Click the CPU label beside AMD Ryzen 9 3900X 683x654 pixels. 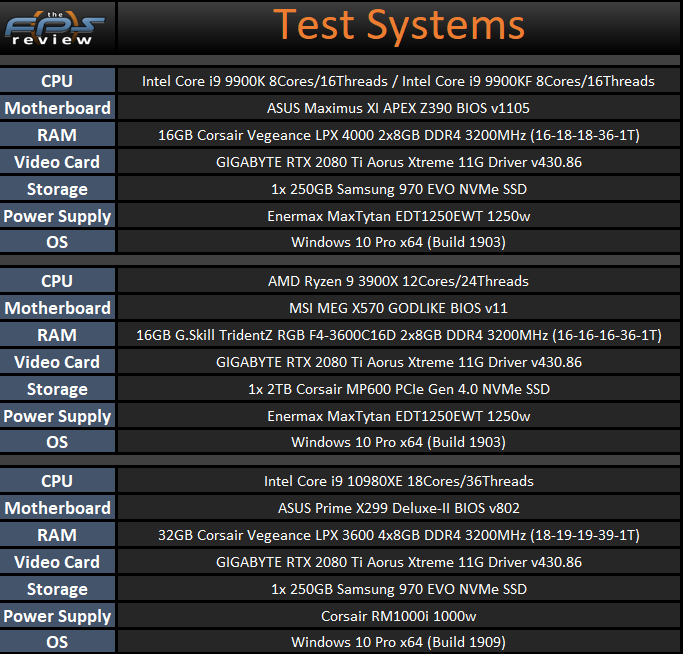click(x=57, y=281)
